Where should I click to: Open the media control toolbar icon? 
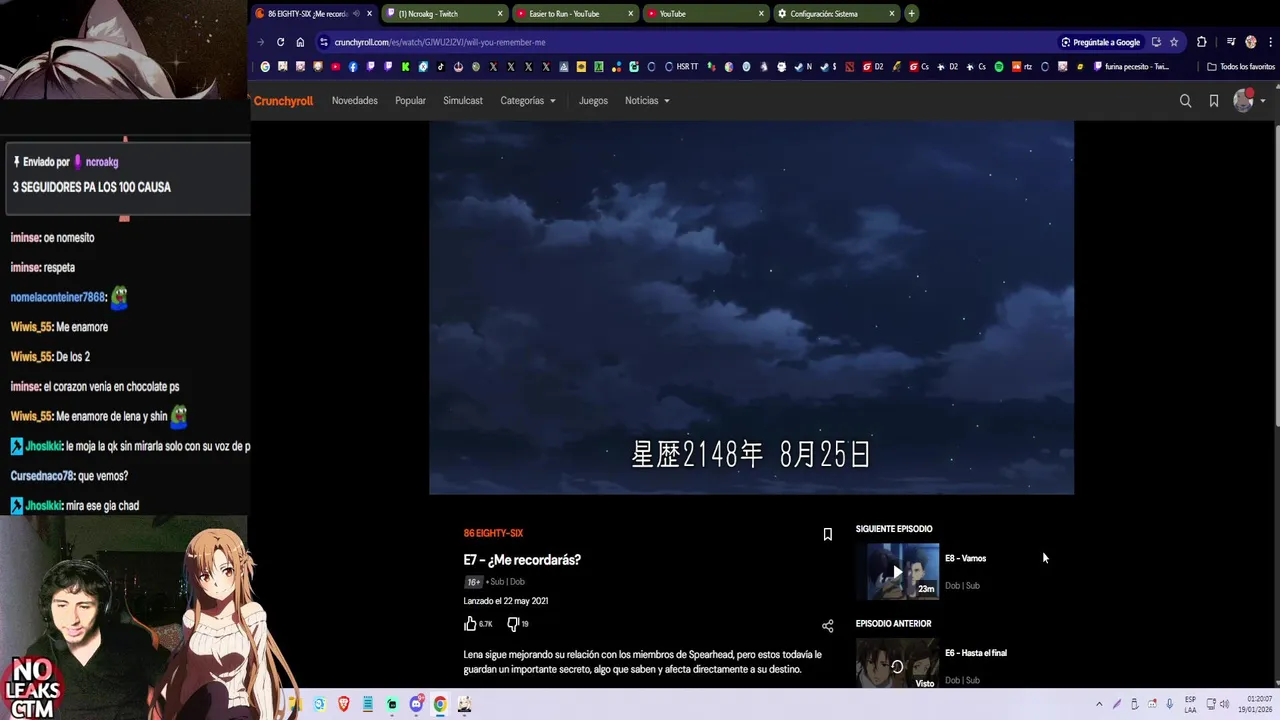(1231, 42)
